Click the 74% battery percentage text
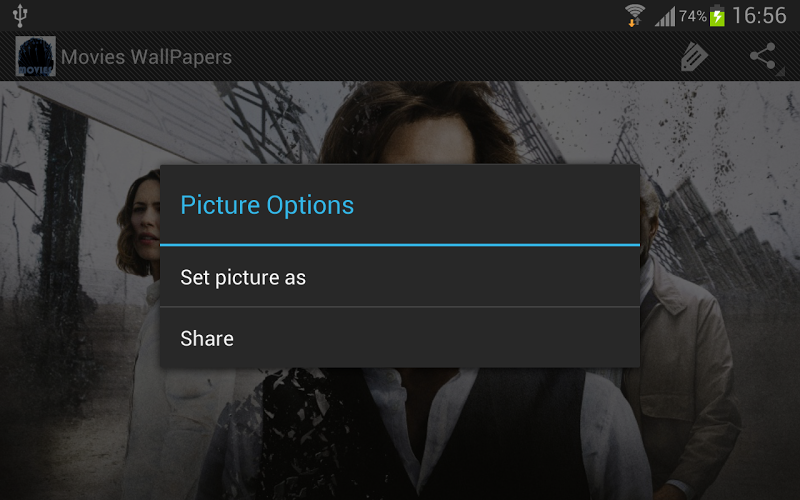Image resolution: width=800 pixels, height=500 pixels. 692,16
